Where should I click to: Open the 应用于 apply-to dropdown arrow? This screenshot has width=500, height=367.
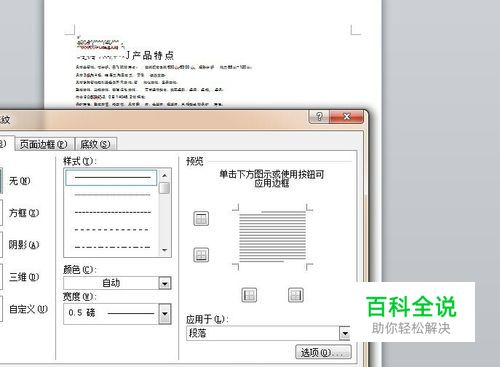click(345, 333)
